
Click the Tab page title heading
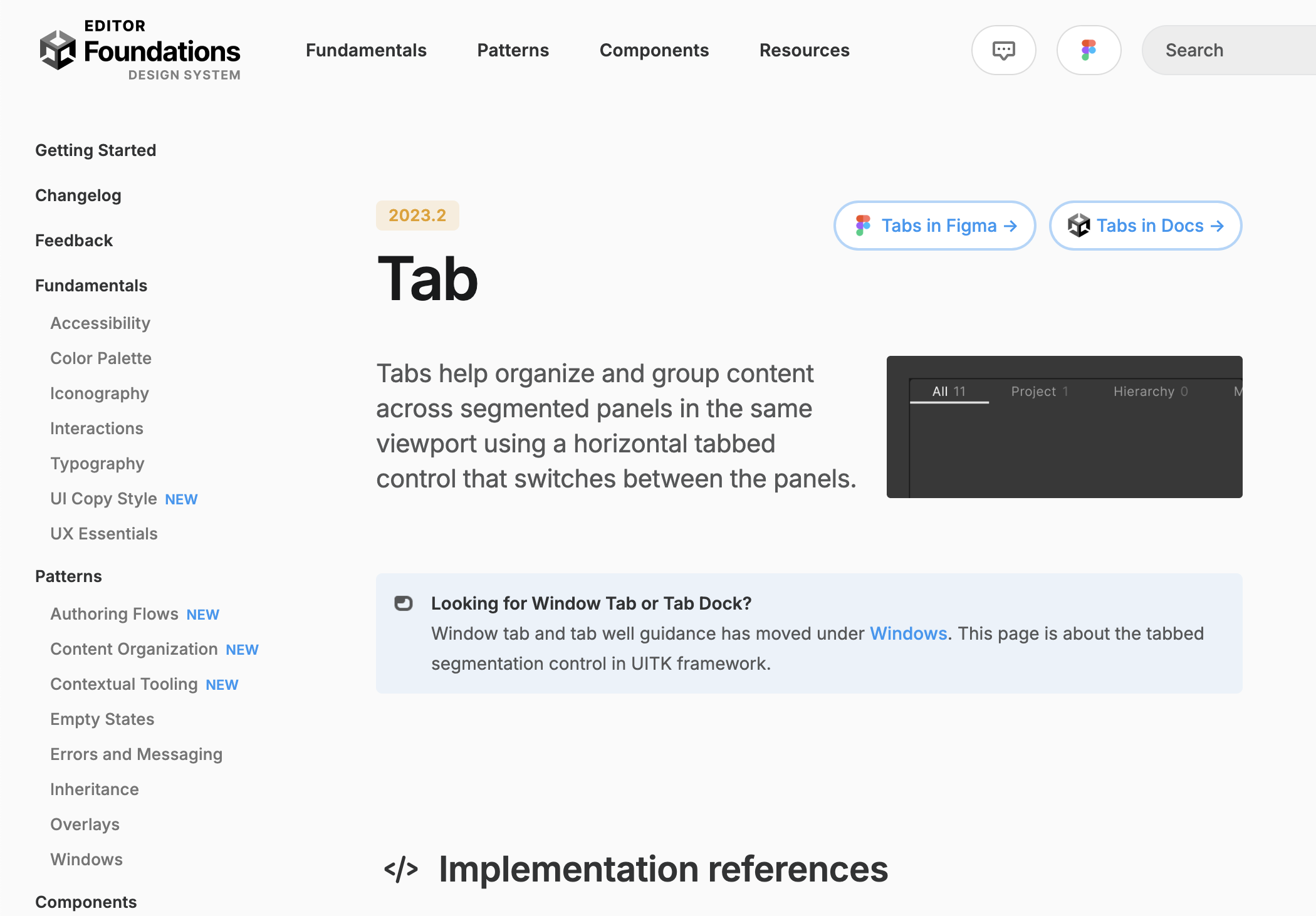point(427,278)
